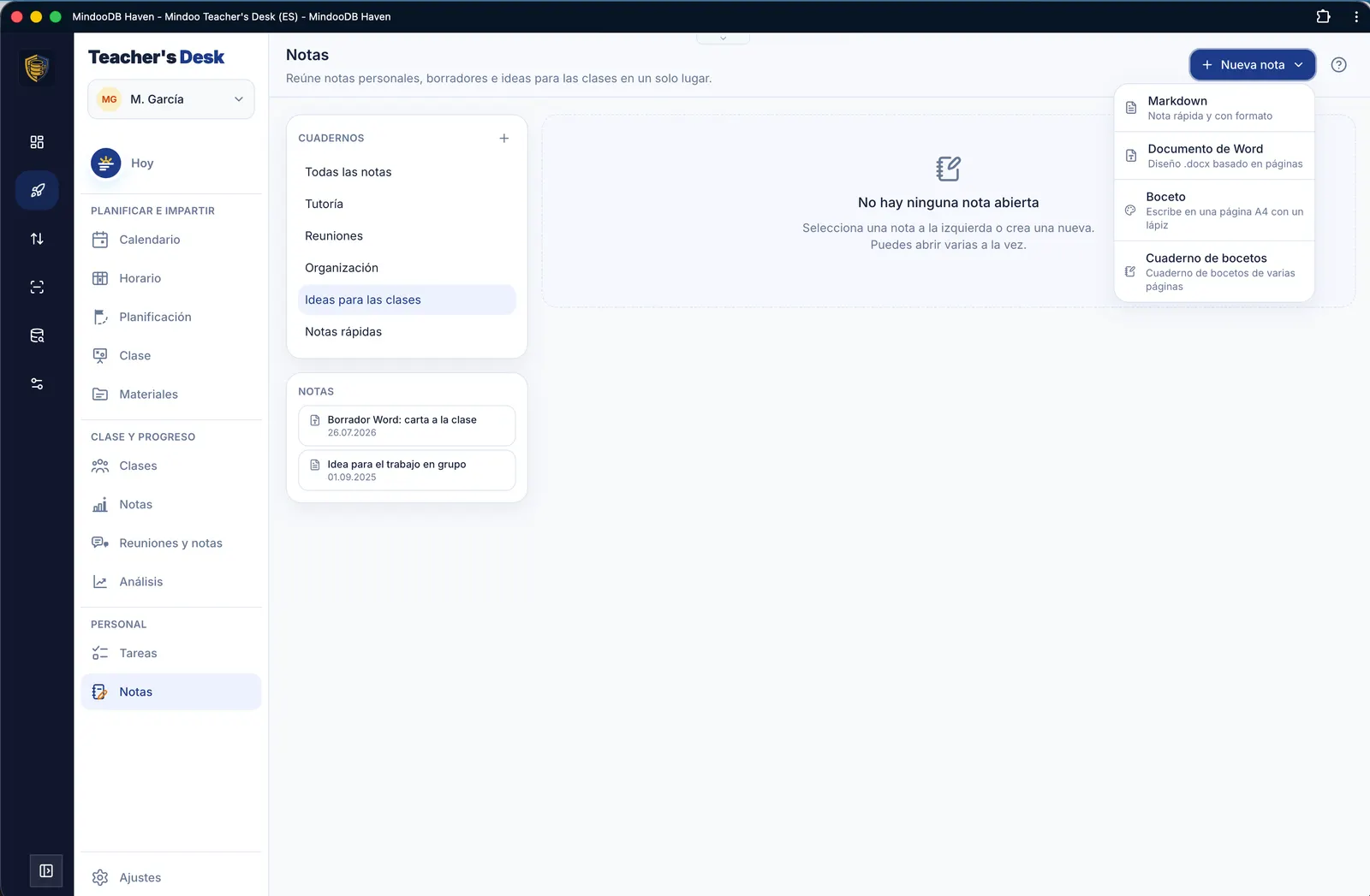Click the Clase presentation icon

(100, 356)
